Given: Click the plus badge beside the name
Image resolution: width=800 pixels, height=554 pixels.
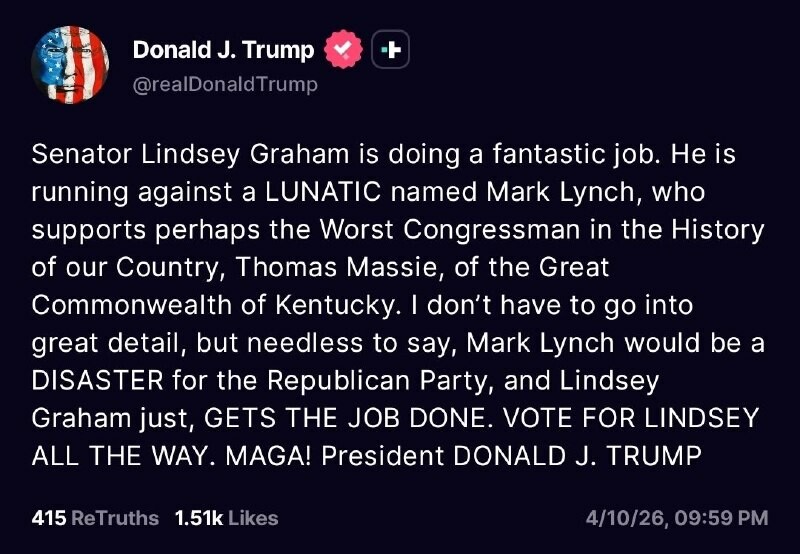Looking at the screenshot, I should tap(390, 50).
